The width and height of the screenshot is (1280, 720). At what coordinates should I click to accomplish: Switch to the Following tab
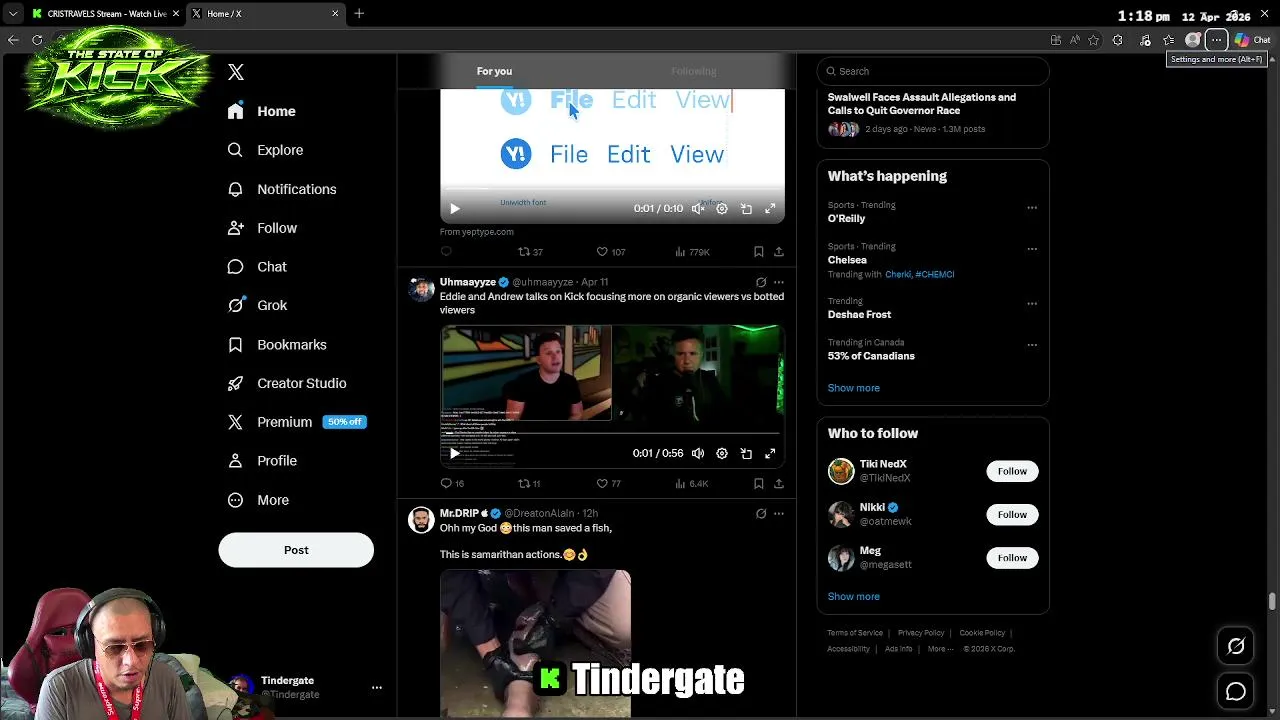694,71
